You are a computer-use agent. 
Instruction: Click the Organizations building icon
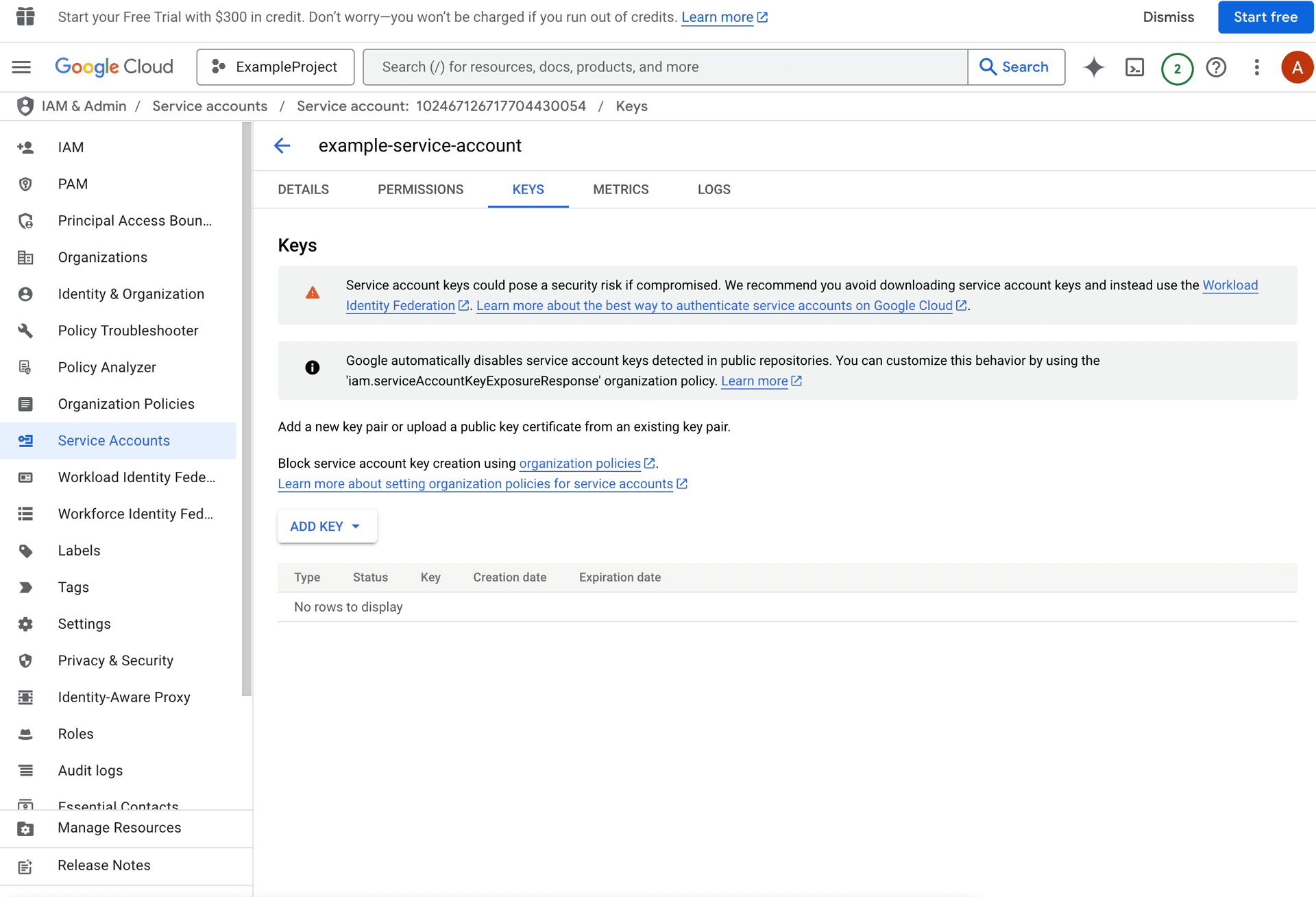pos(25,257)
